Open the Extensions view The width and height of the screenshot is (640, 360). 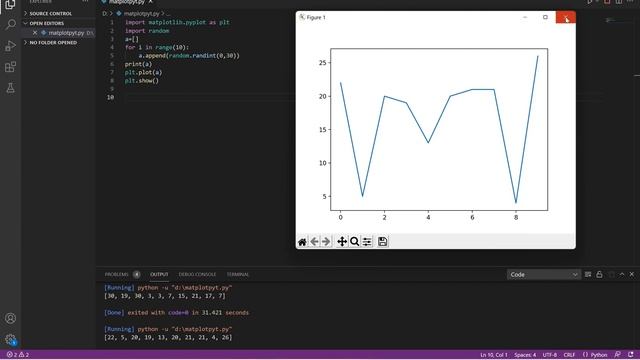(x=10, y=67)
